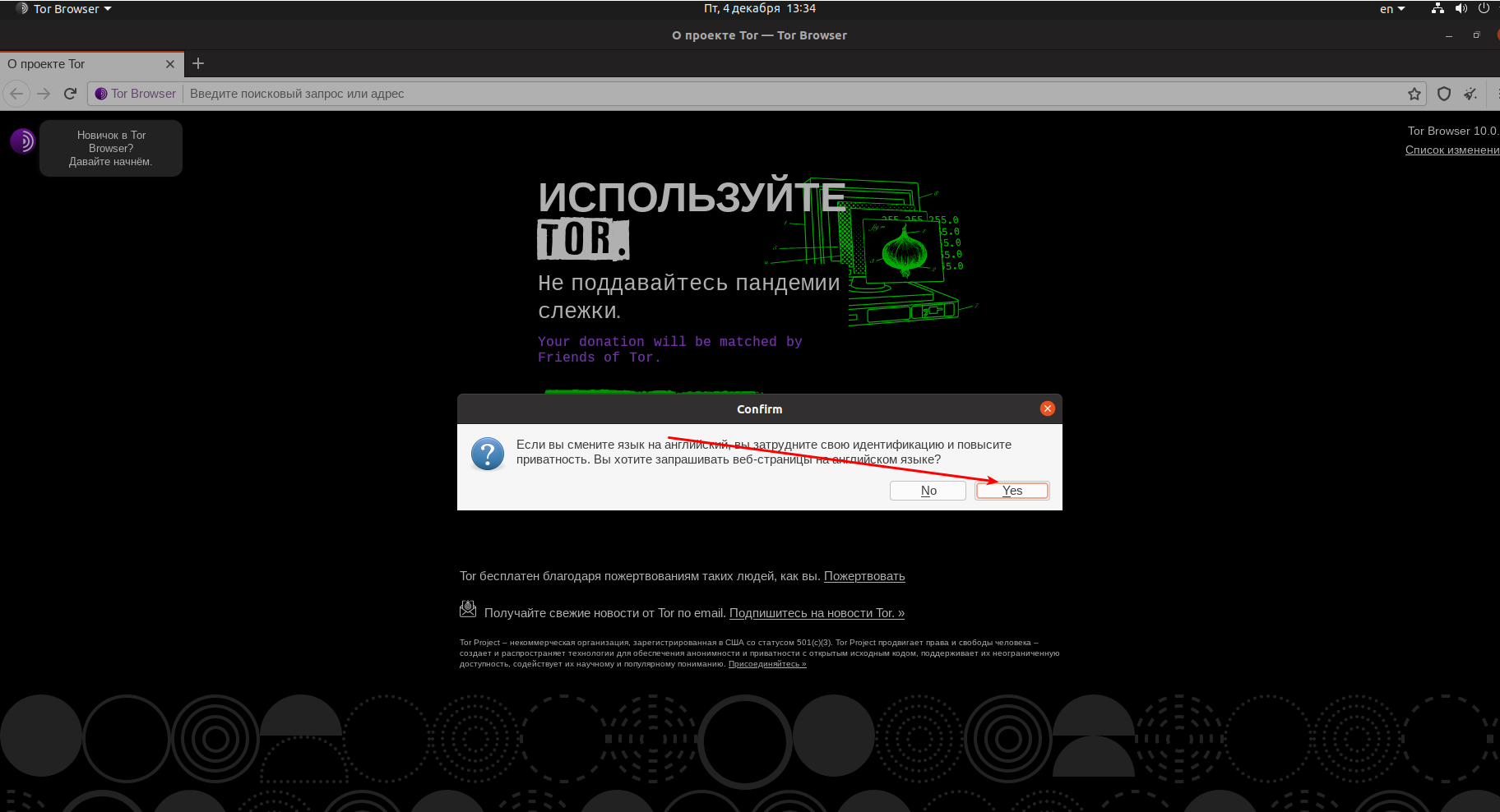Click the 'Your donation will be matched' text

pos(670,349)
